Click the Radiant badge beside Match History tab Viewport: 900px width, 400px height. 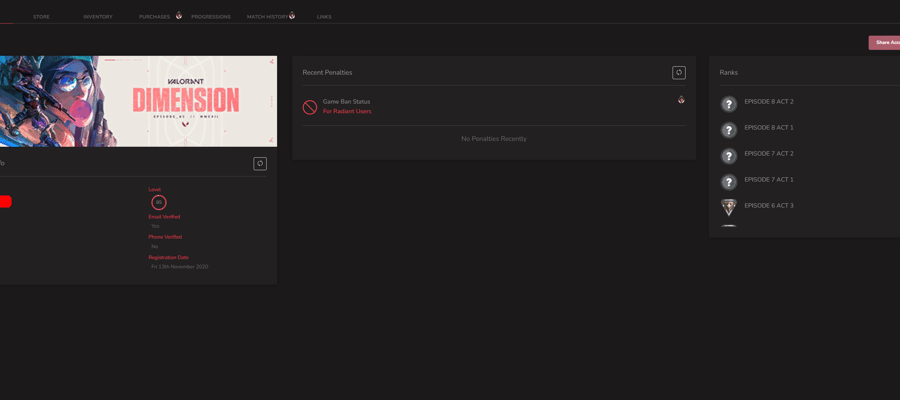(292, 15)
